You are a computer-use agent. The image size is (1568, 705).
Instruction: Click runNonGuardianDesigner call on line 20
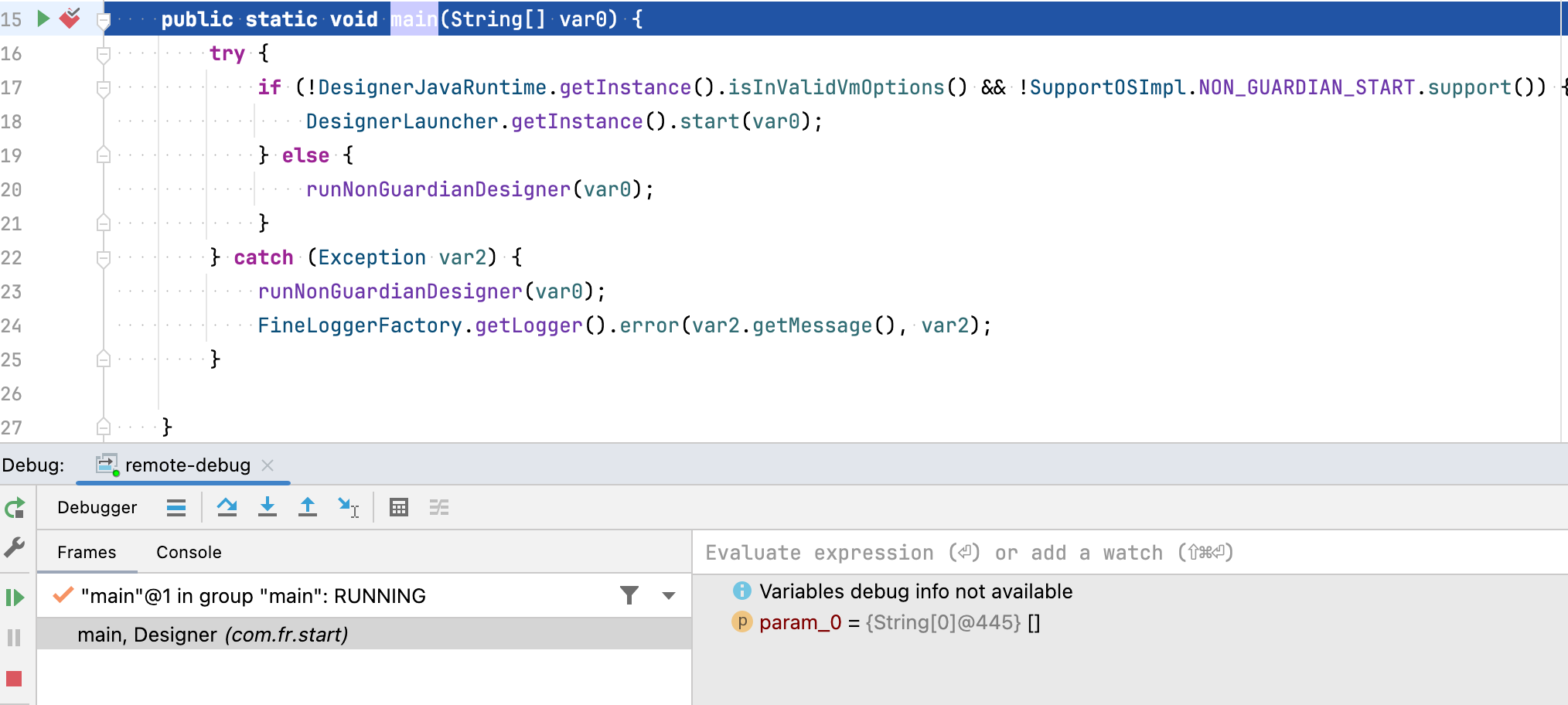[438, 189]
